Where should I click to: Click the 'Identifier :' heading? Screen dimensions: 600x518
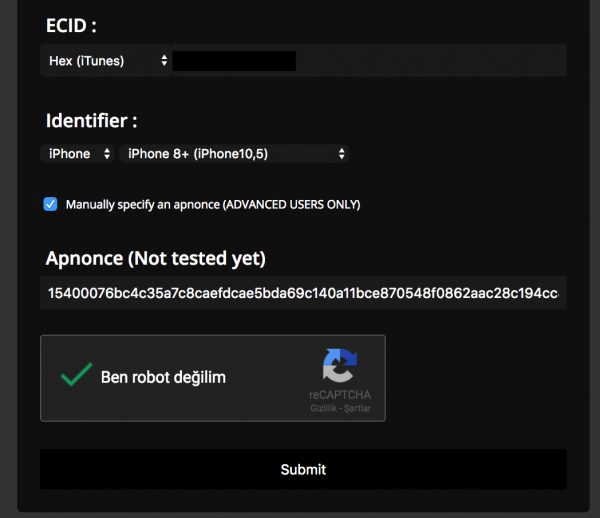point(92,121)
